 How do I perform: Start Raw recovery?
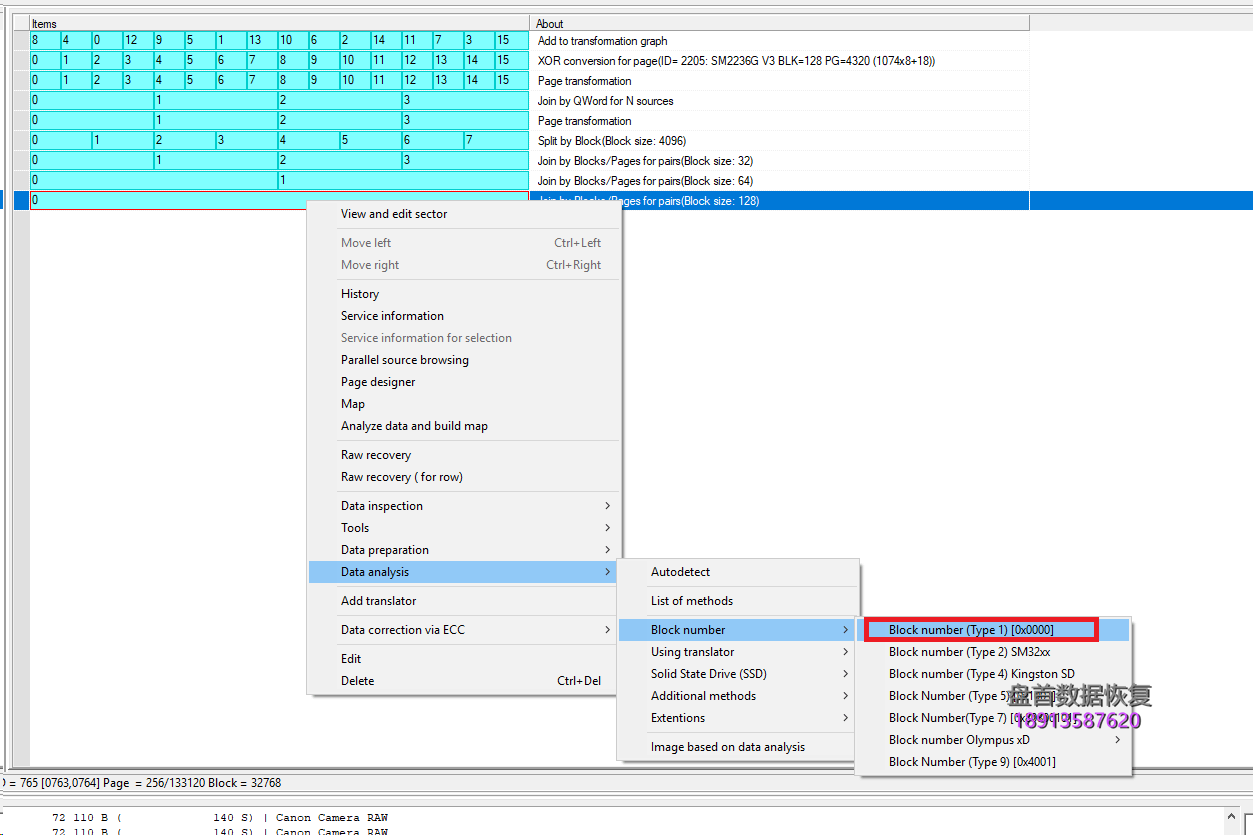click(463, 455)
